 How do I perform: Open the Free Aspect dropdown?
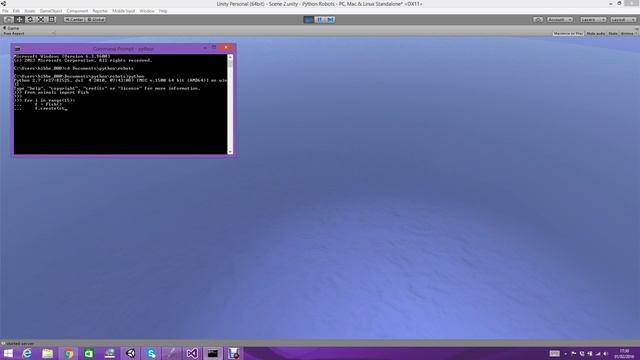click(x=29, y=33)
